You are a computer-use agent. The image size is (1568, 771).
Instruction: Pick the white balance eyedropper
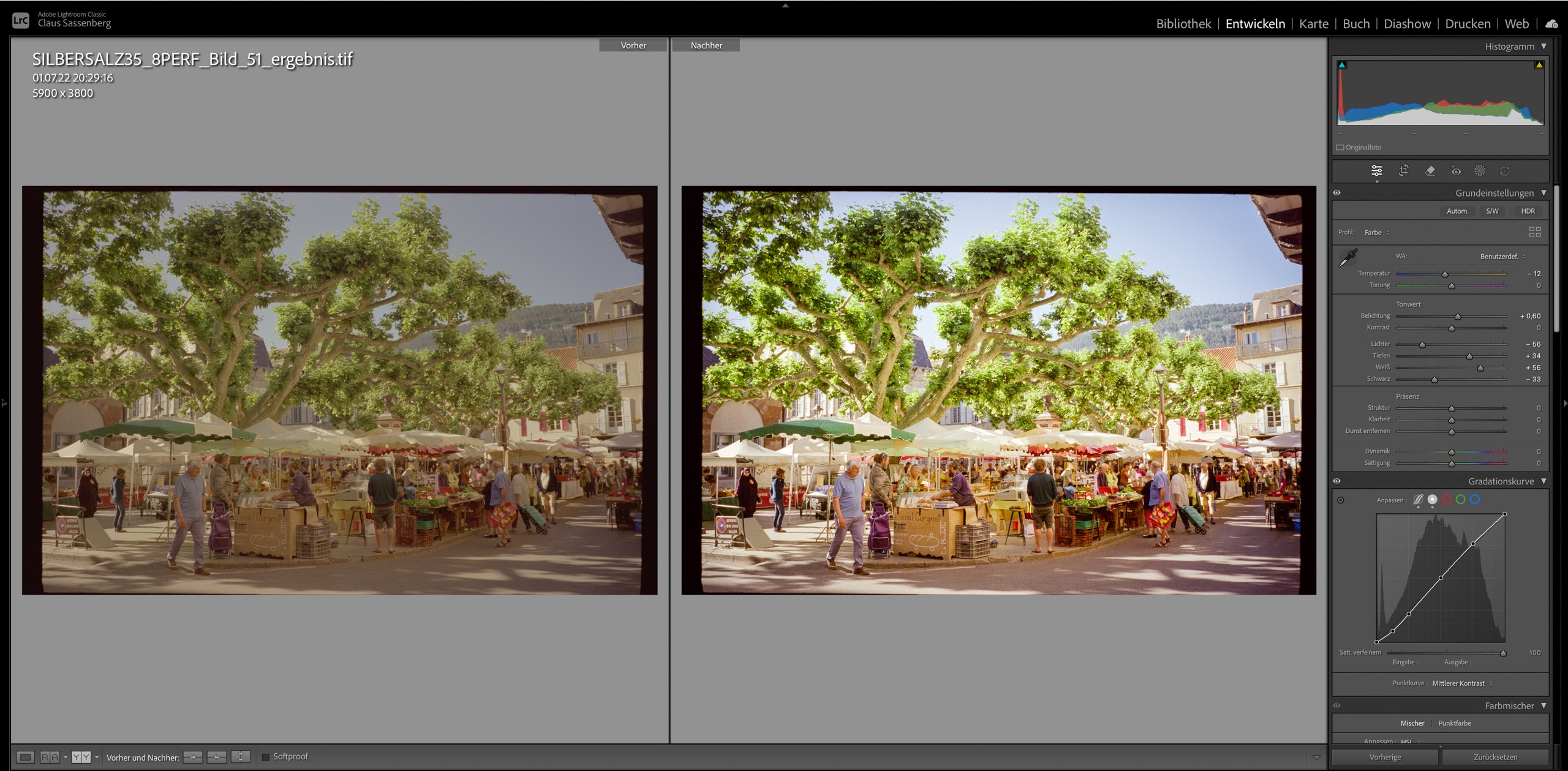[1348, 258]
